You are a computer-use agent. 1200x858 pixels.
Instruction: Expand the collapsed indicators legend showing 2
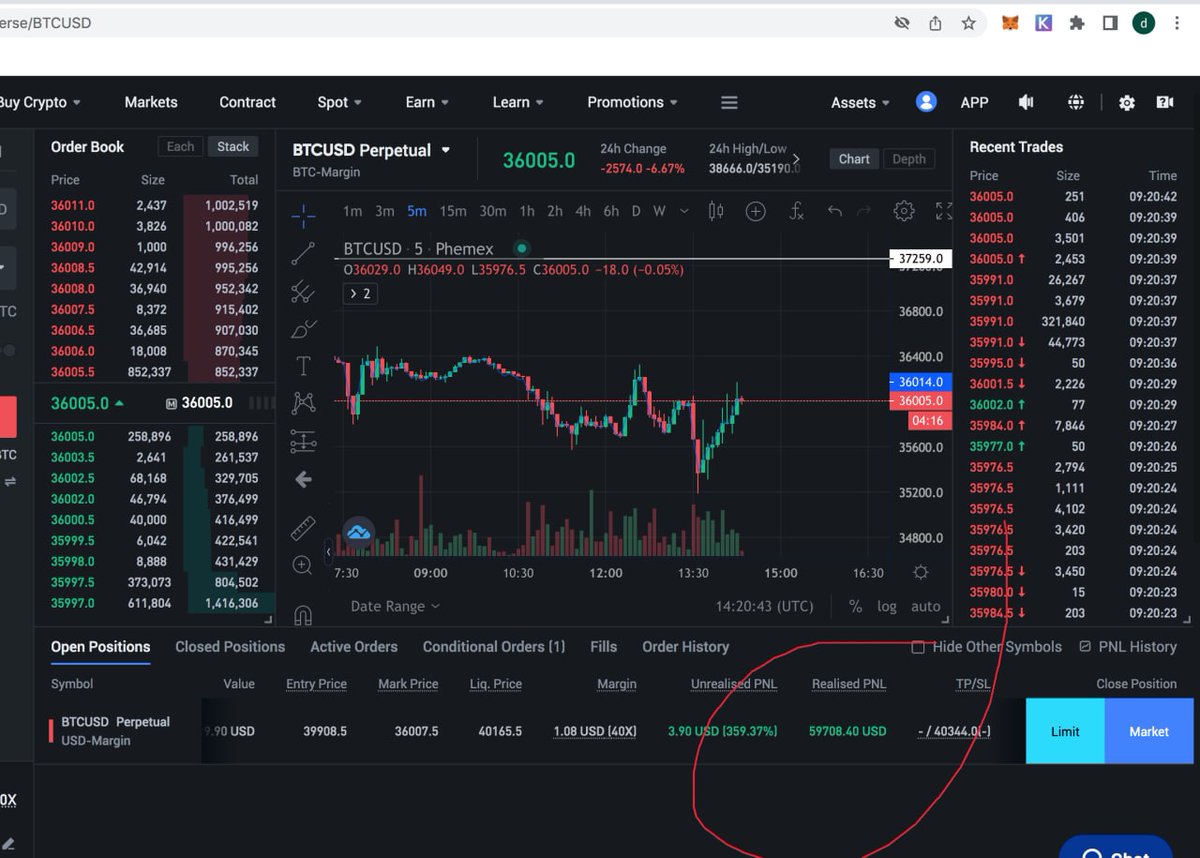click(x=360, y=293)
